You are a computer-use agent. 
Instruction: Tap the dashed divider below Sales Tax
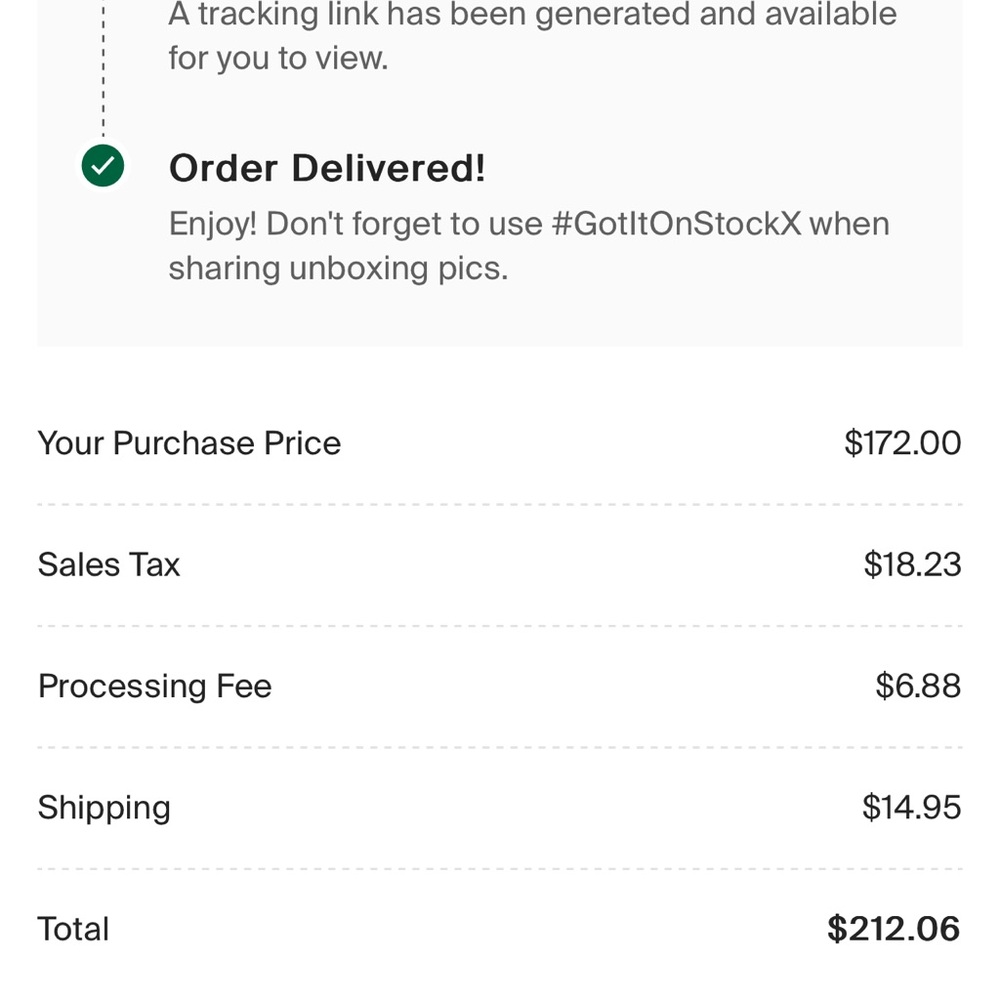[x=500, y=626]
